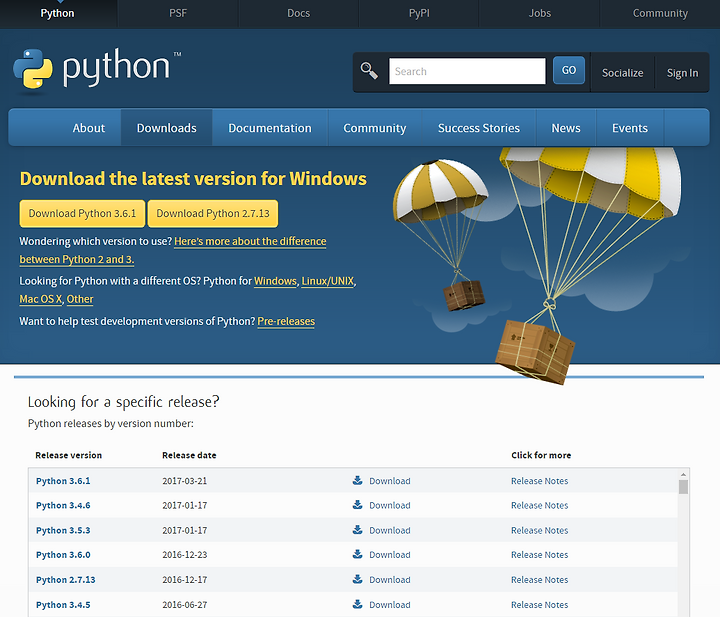
Task: Click download icon in Python 3.4.6 row
Action: pyautogui.click(x=357, y=505)
